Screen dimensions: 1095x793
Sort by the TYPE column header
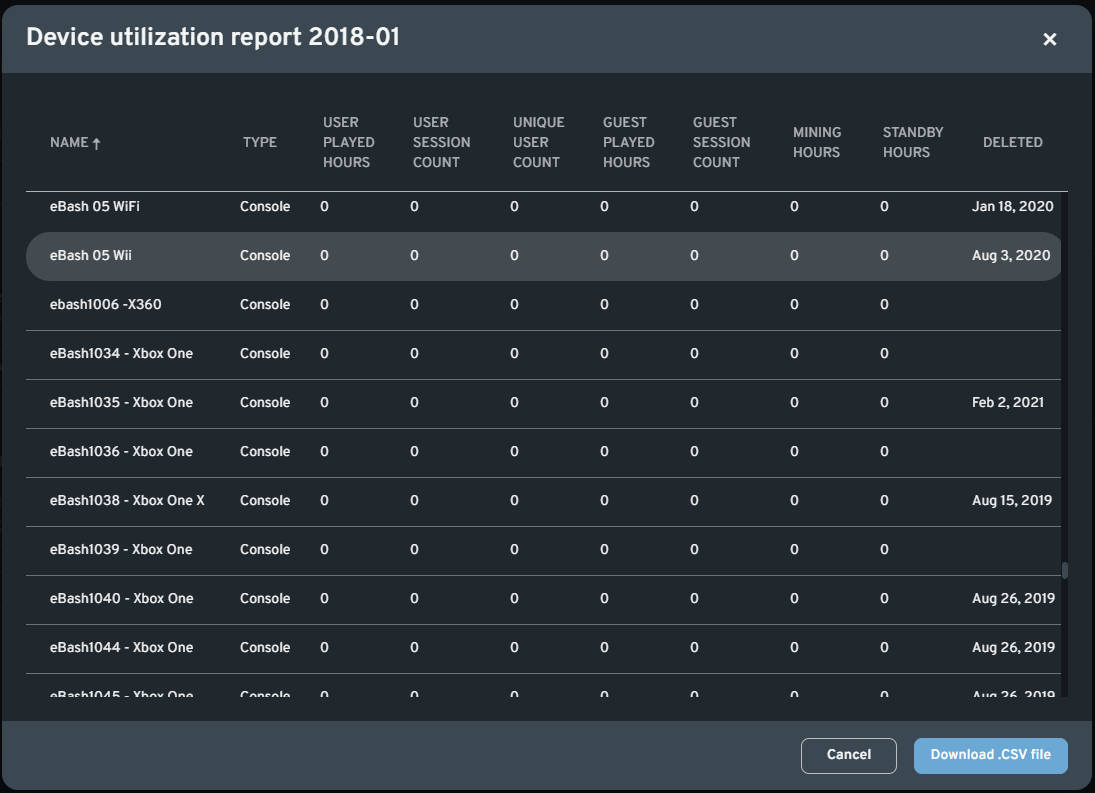260,142
